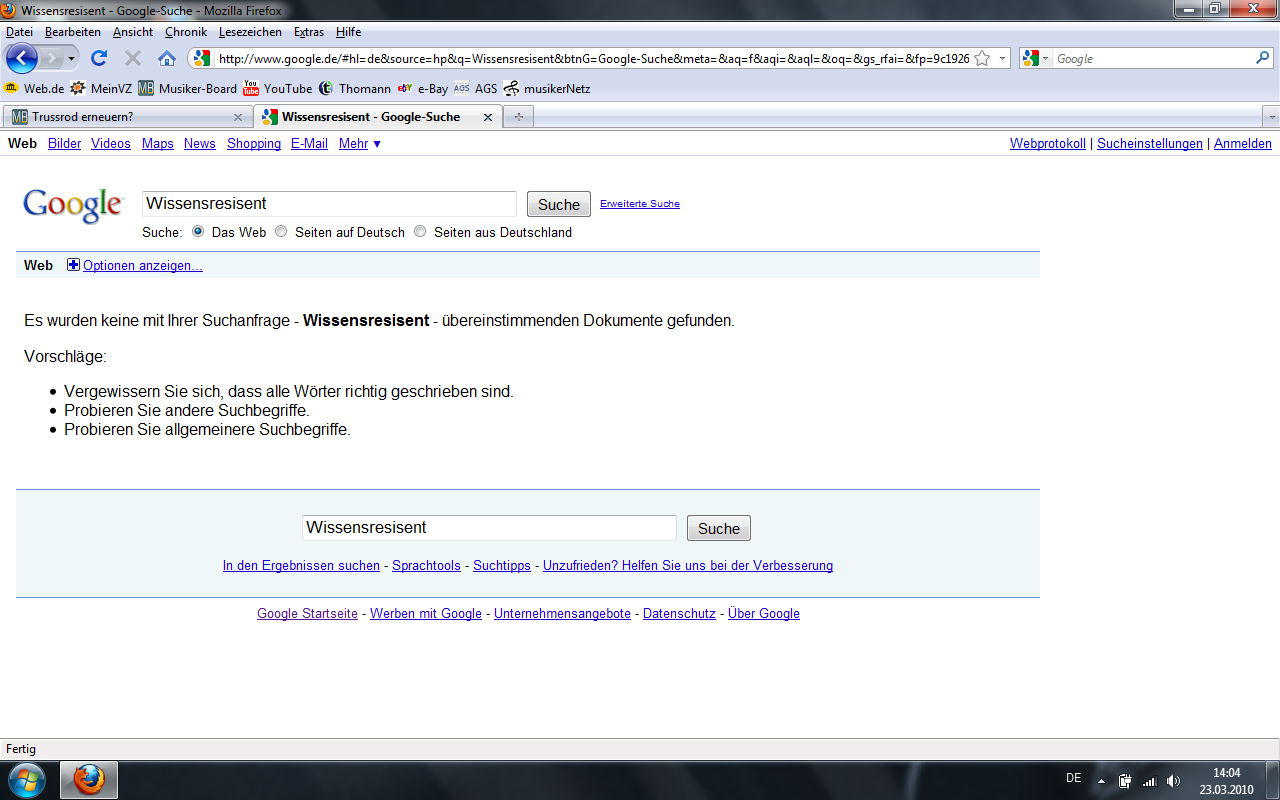Open the Chronik menu
The image size is (1280, 800).
click(186, 32)
